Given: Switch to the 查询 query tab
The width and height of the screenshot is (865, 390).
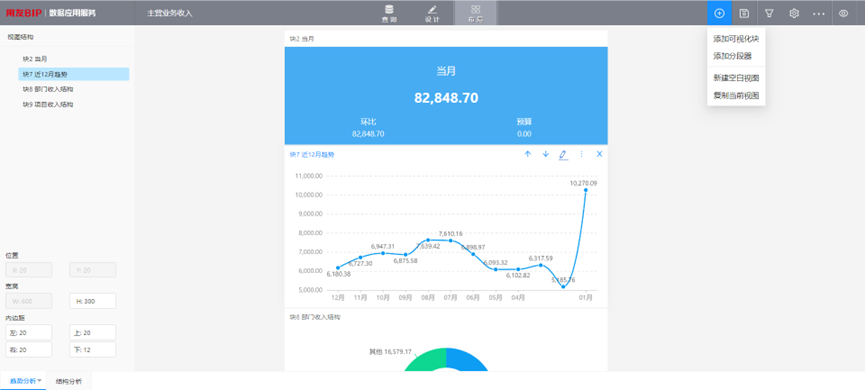Looking at the screenshot, I should click(x=389, y=13).
